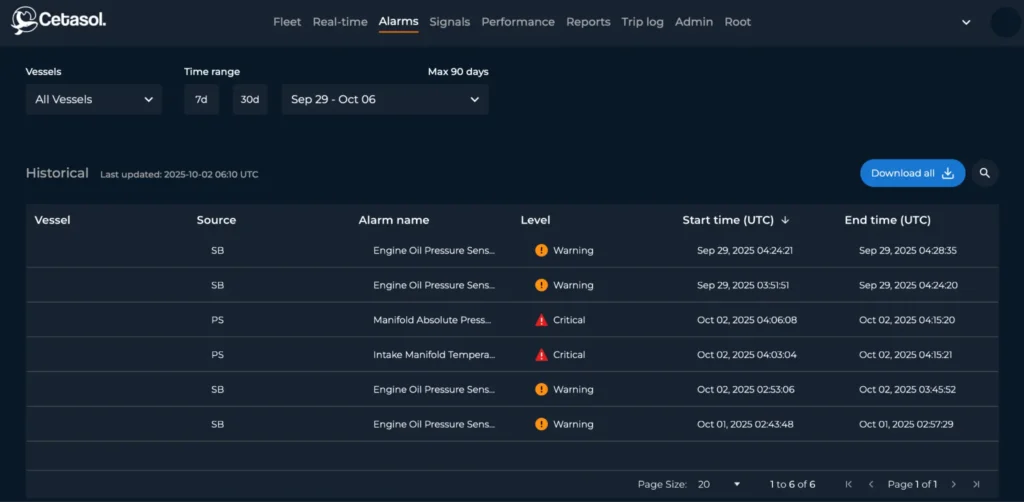Image resolution: width=1024 pixels, height=502 pixels.
Task: Go to the first page arrow
Action: click(849, 484)
